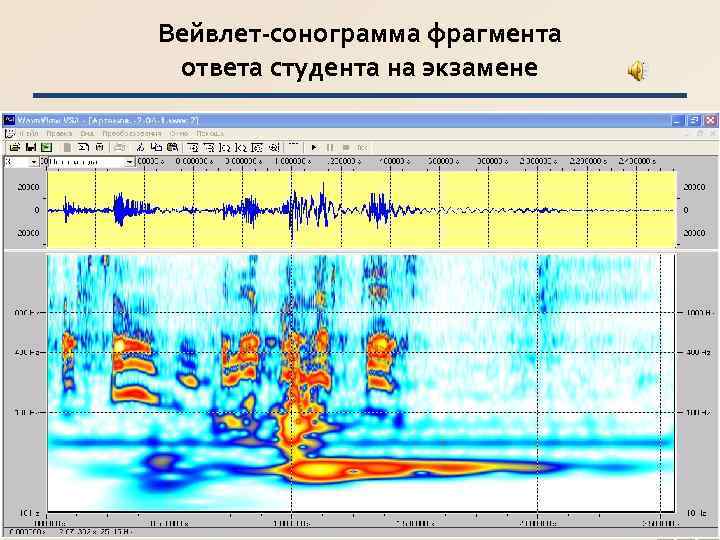Click the printer toolbar icon
The height and width of the screenshot is (540, 720).
click(120, 147)
